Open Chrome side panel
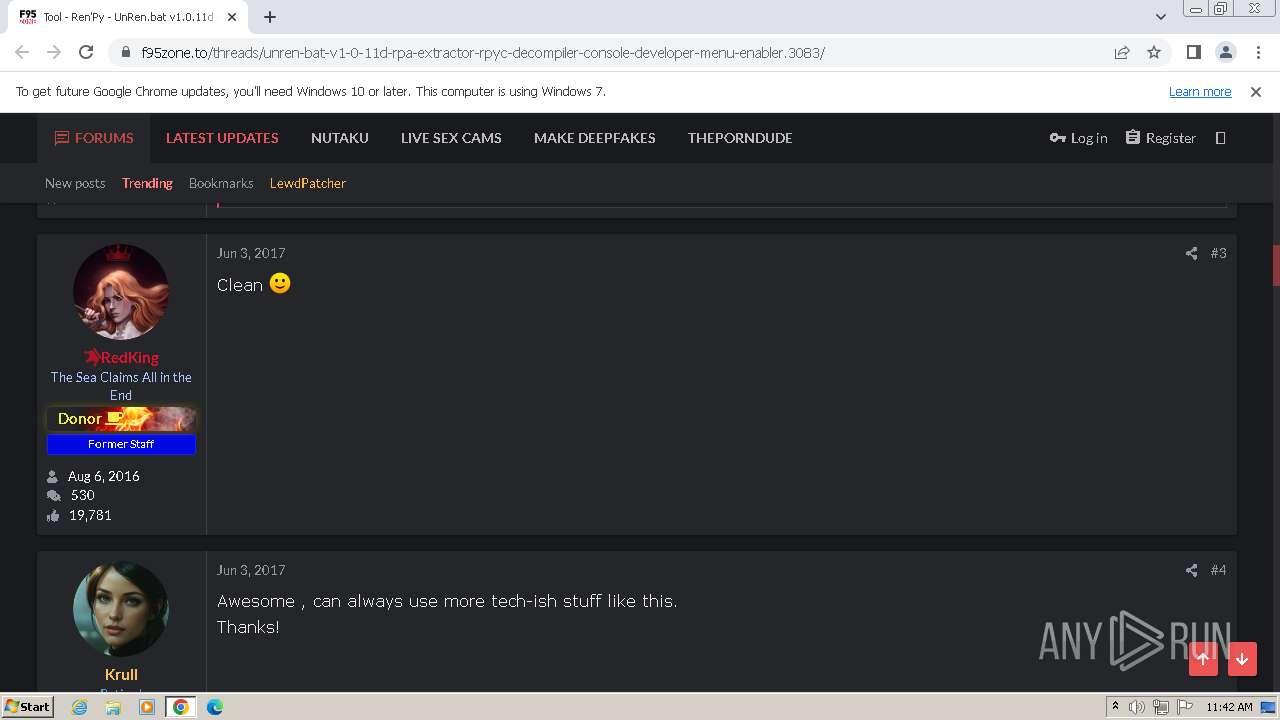 click(x=1193, y=52)
